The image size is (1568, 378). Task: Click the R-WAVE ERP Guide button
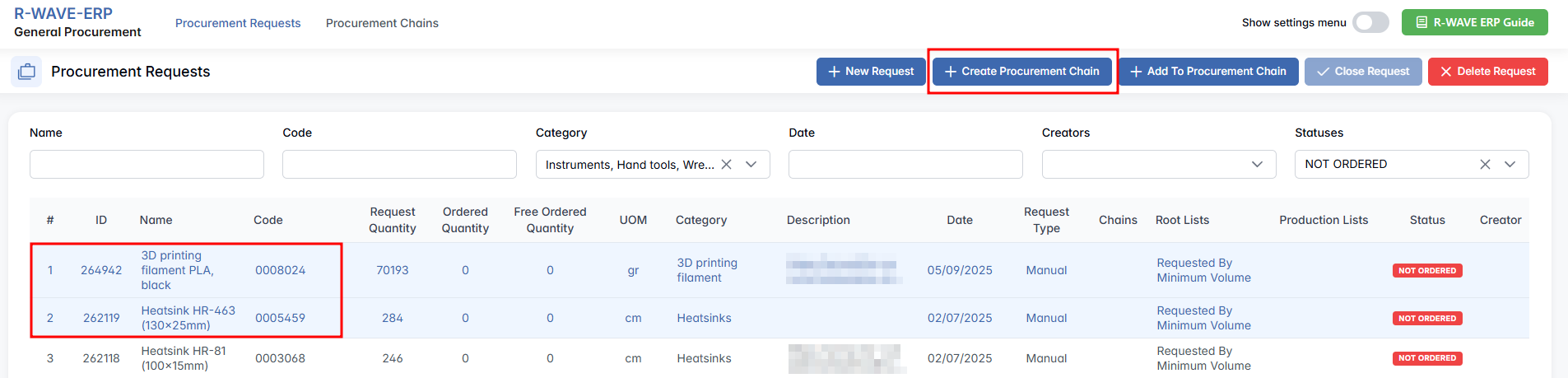click(x=1474, y=22)
